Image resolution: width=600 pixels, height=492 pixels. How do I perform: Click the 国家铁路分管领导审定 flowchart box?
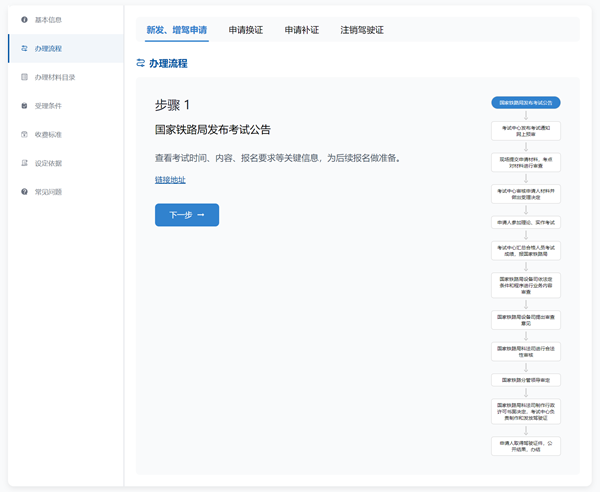coord(526,380)
